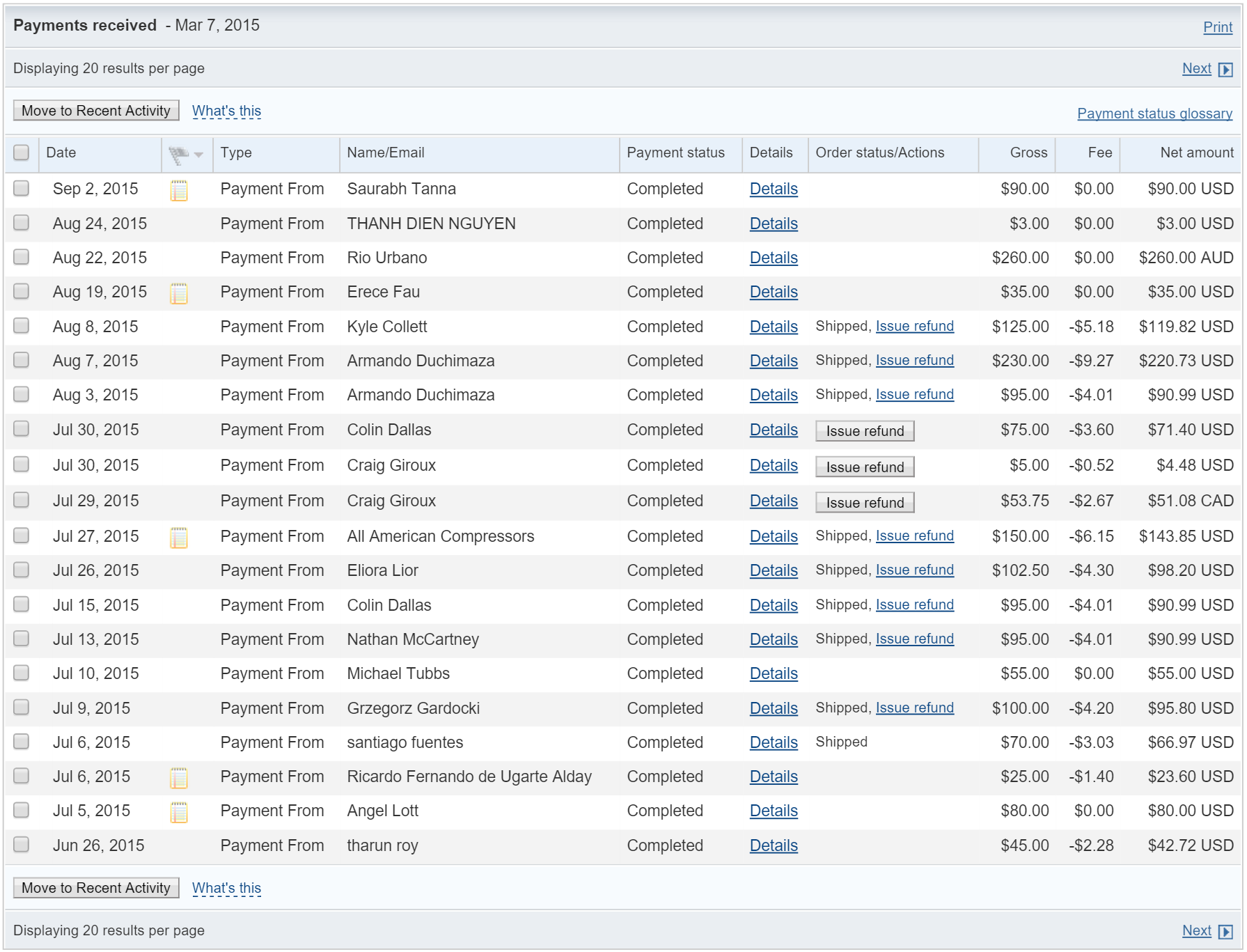Open the Payment status glossary
1247x952 pixels.
(1154, 114)
